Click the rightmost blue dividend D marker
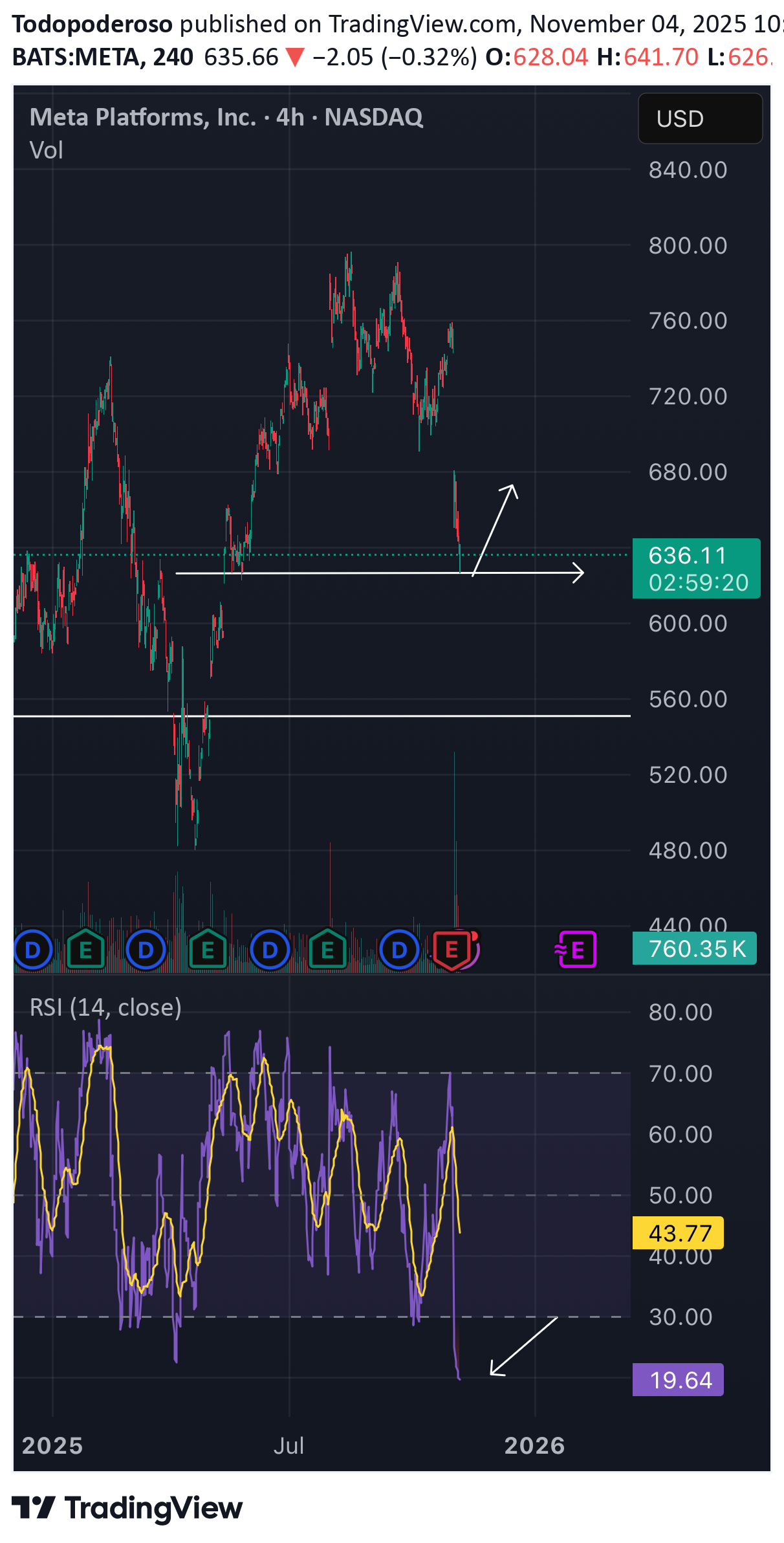The image size is (784, 1543). click(x=399, y=950)
